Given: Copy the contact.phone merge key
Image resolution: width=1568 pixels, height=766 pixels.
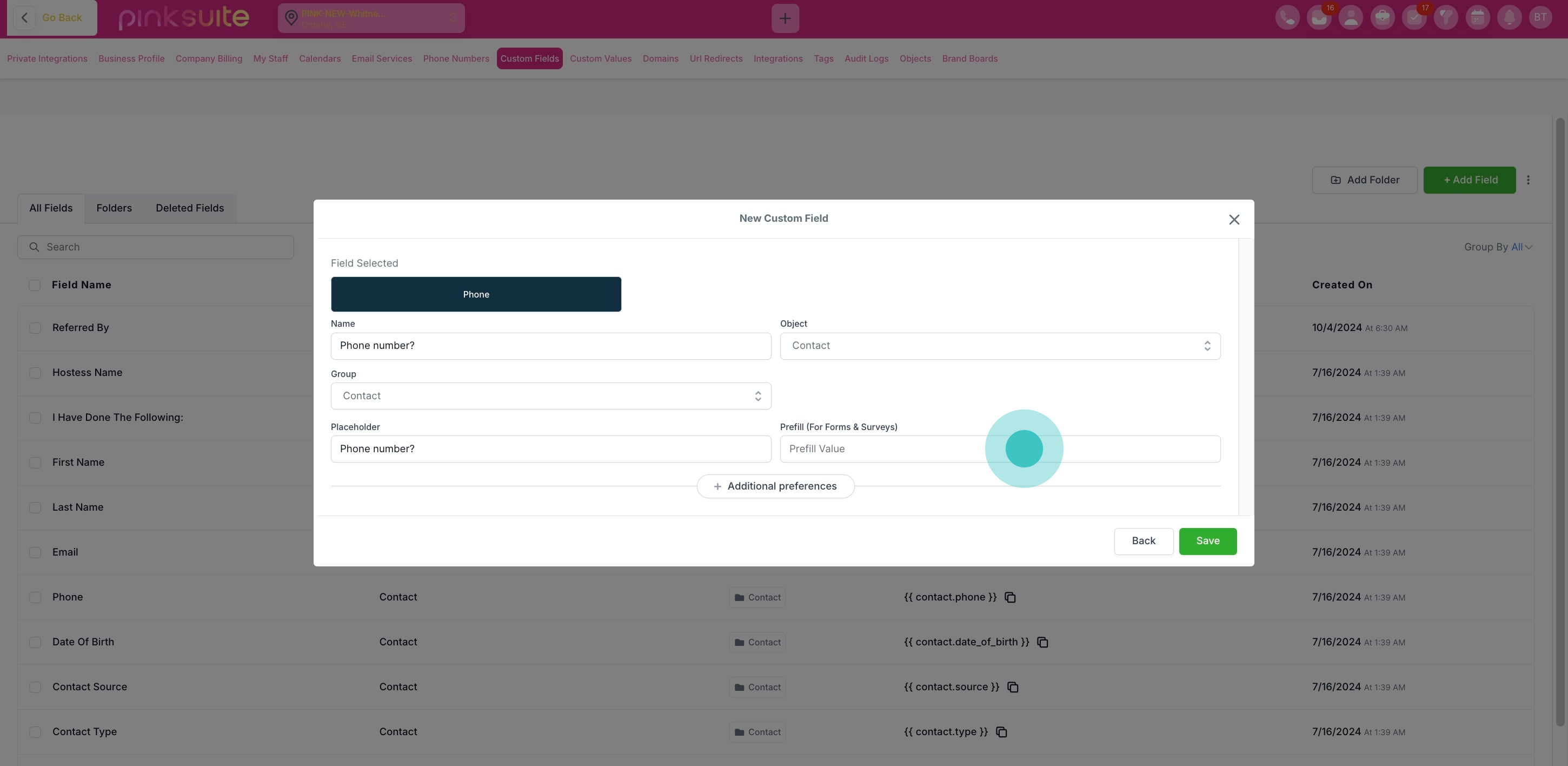Looking at the screenshot, I should [1010, 597].
